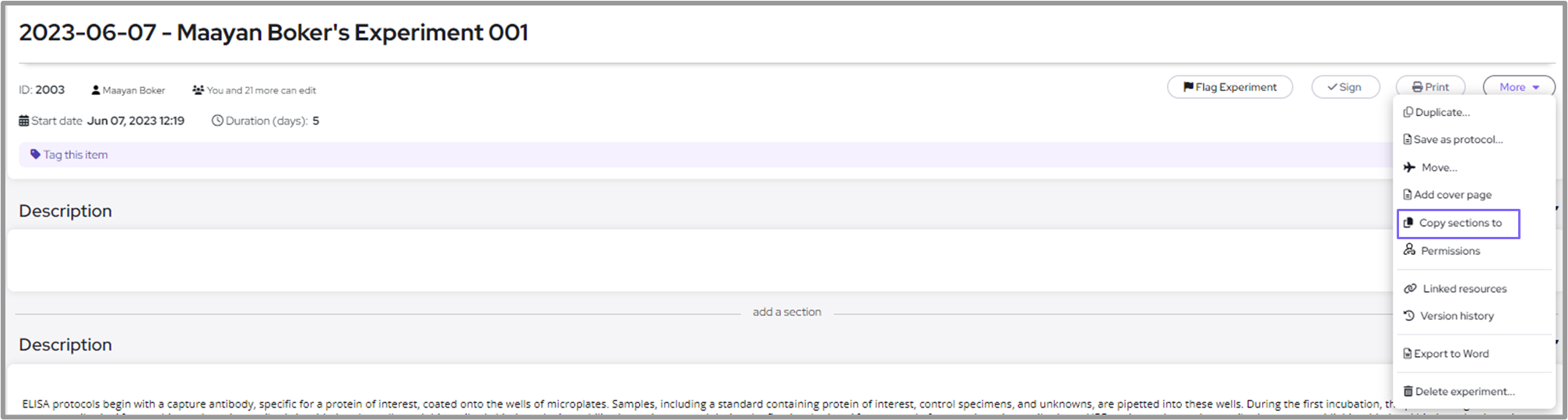
Task: Click the Permissions person icon
Action: (x=1409, y=250)
